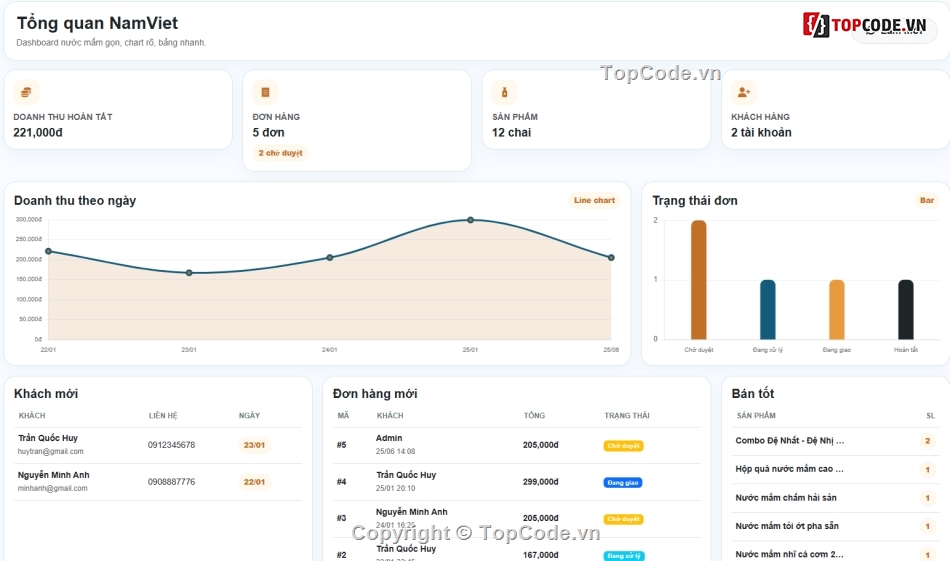950x561 pixels.
Task: Select the 23/01 data point on revenue chart
Action: [x=189, y=273]
